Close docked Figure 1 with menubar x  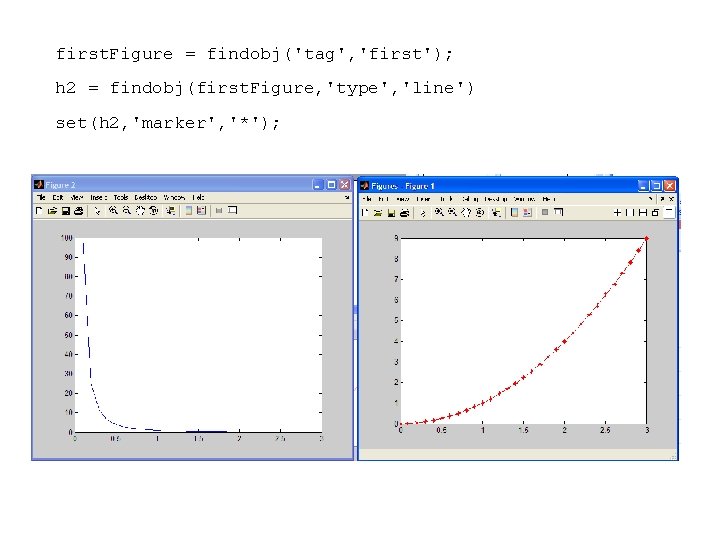(x=671, y=199)
